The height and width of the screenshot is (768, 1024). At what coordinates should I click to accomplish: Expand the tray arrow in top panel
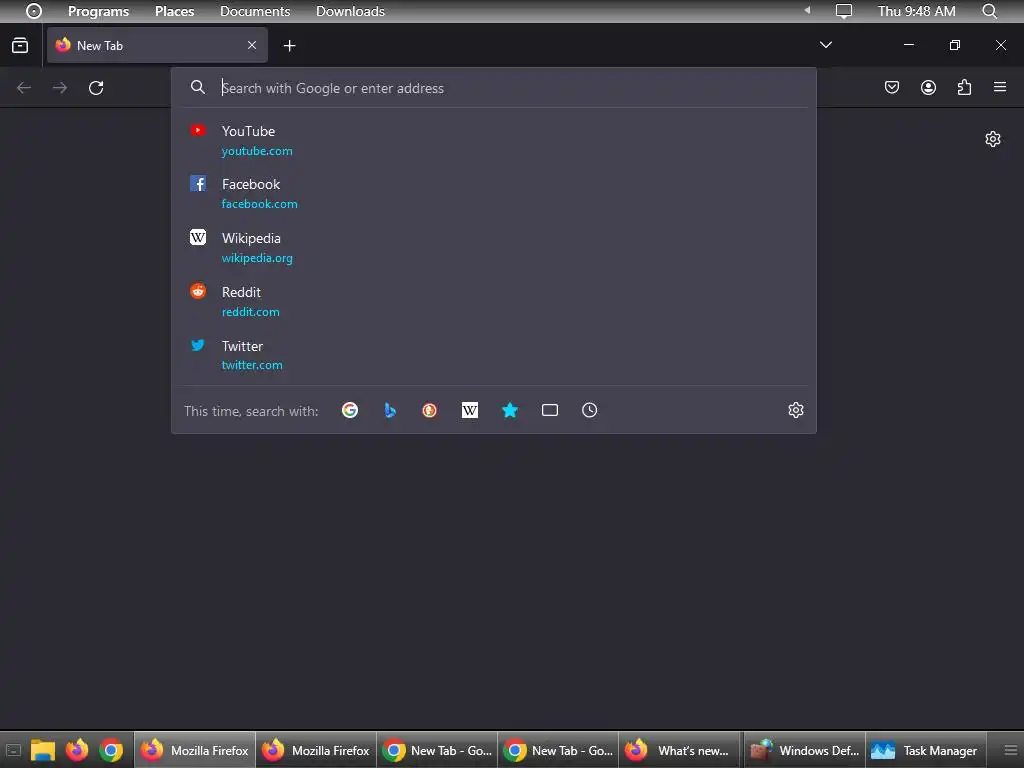[807, 10]
